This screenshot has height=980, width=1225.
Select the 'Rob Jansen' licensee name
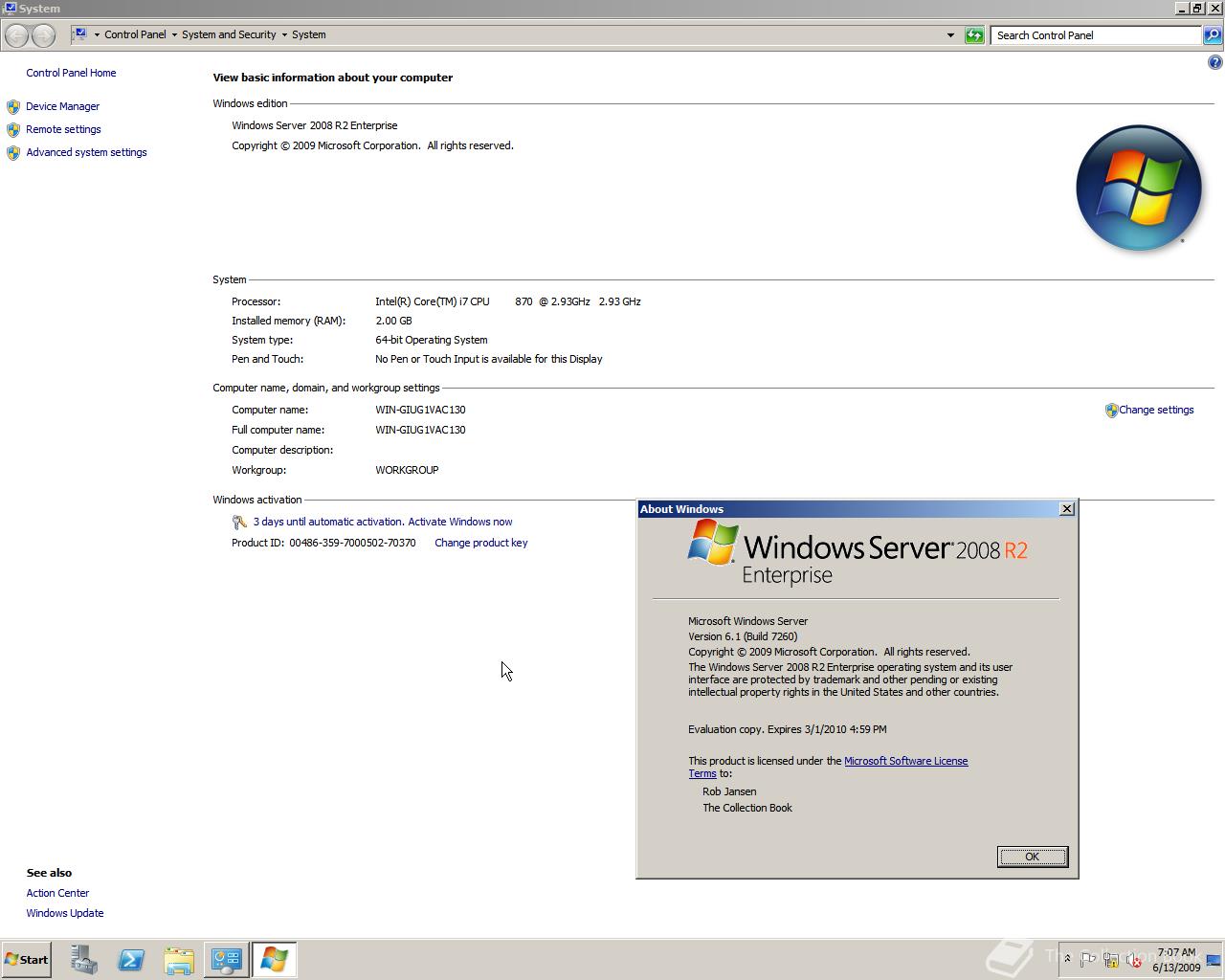(729, 791)
